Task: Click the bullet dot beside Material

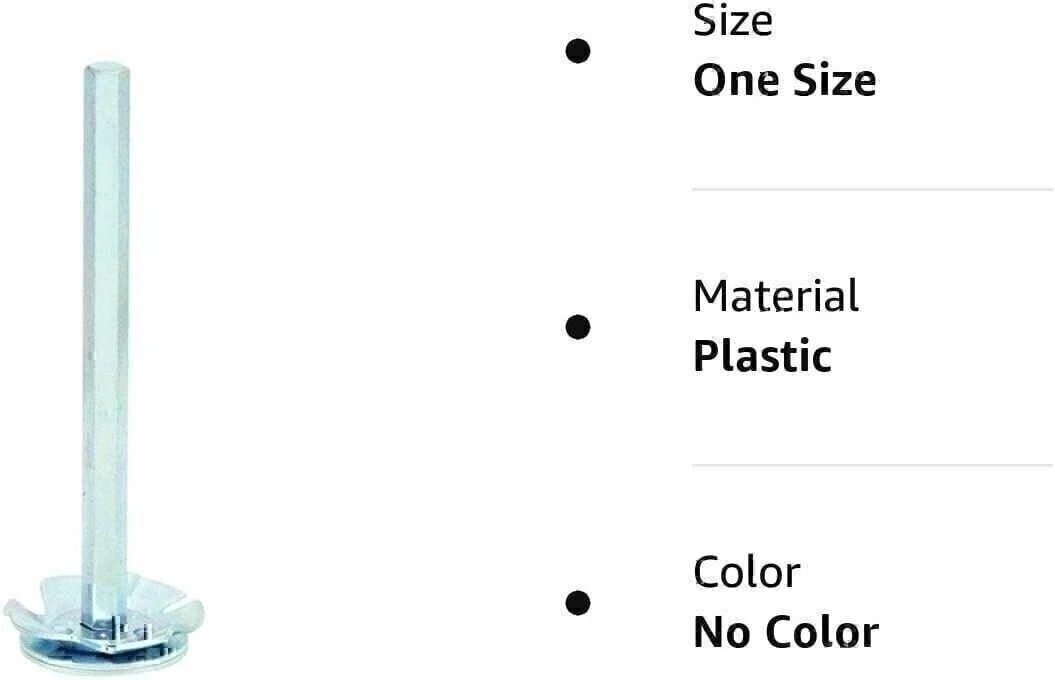Action: [578, 327]
